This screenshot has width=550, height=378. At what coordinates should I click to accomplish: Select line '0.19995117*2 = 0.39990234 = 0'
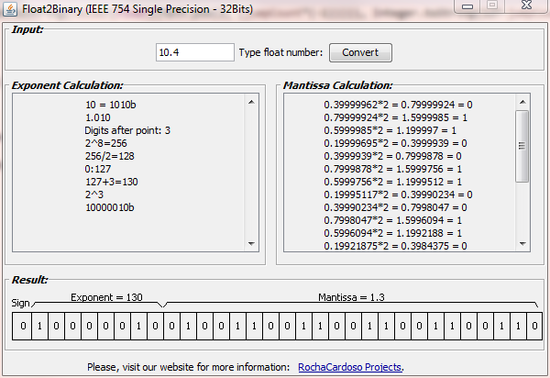coord(398,195)
